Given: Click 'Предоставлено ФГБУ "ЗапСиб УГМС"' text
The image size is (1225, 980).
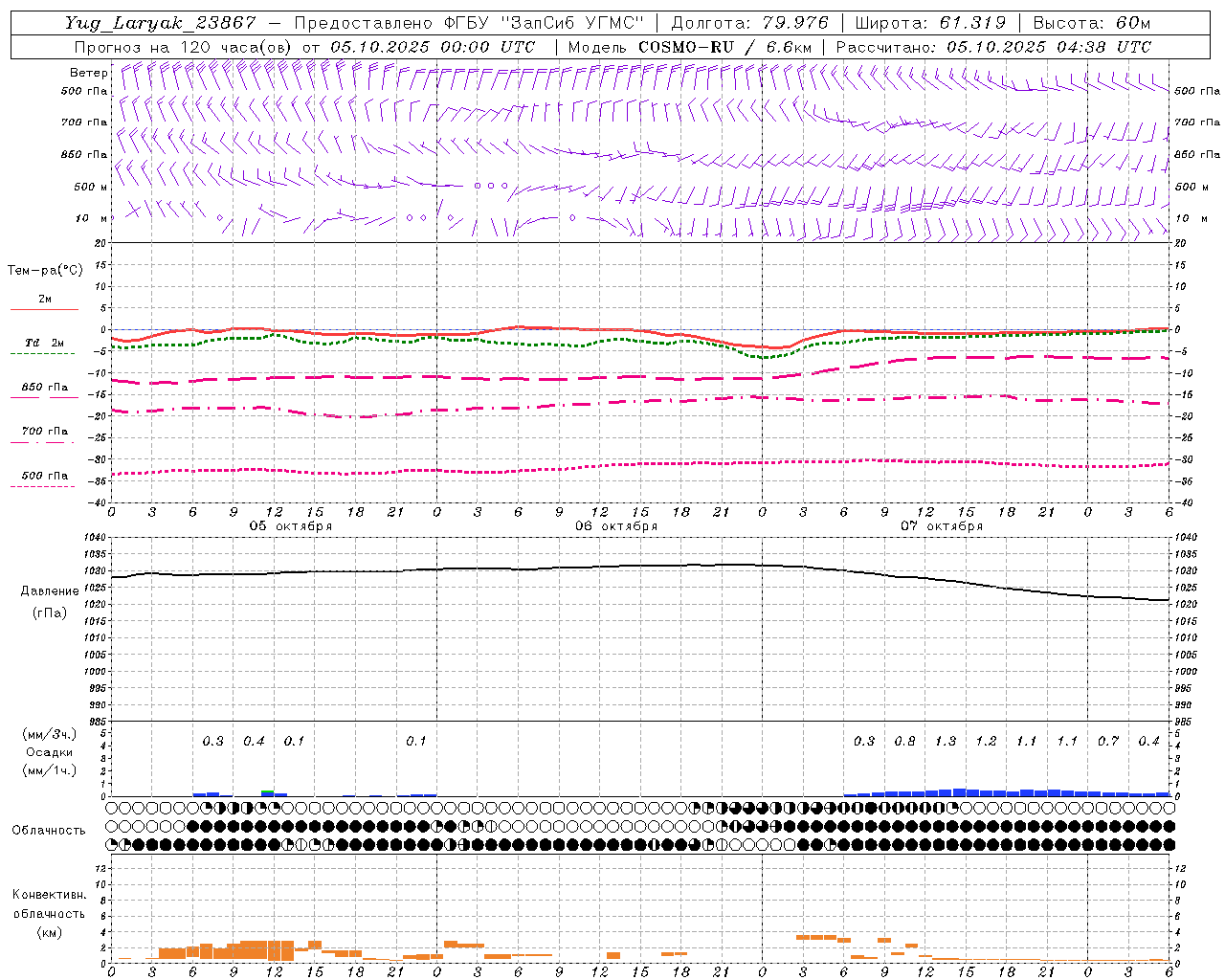Looking at the screenshot, I should click(469, 23).
